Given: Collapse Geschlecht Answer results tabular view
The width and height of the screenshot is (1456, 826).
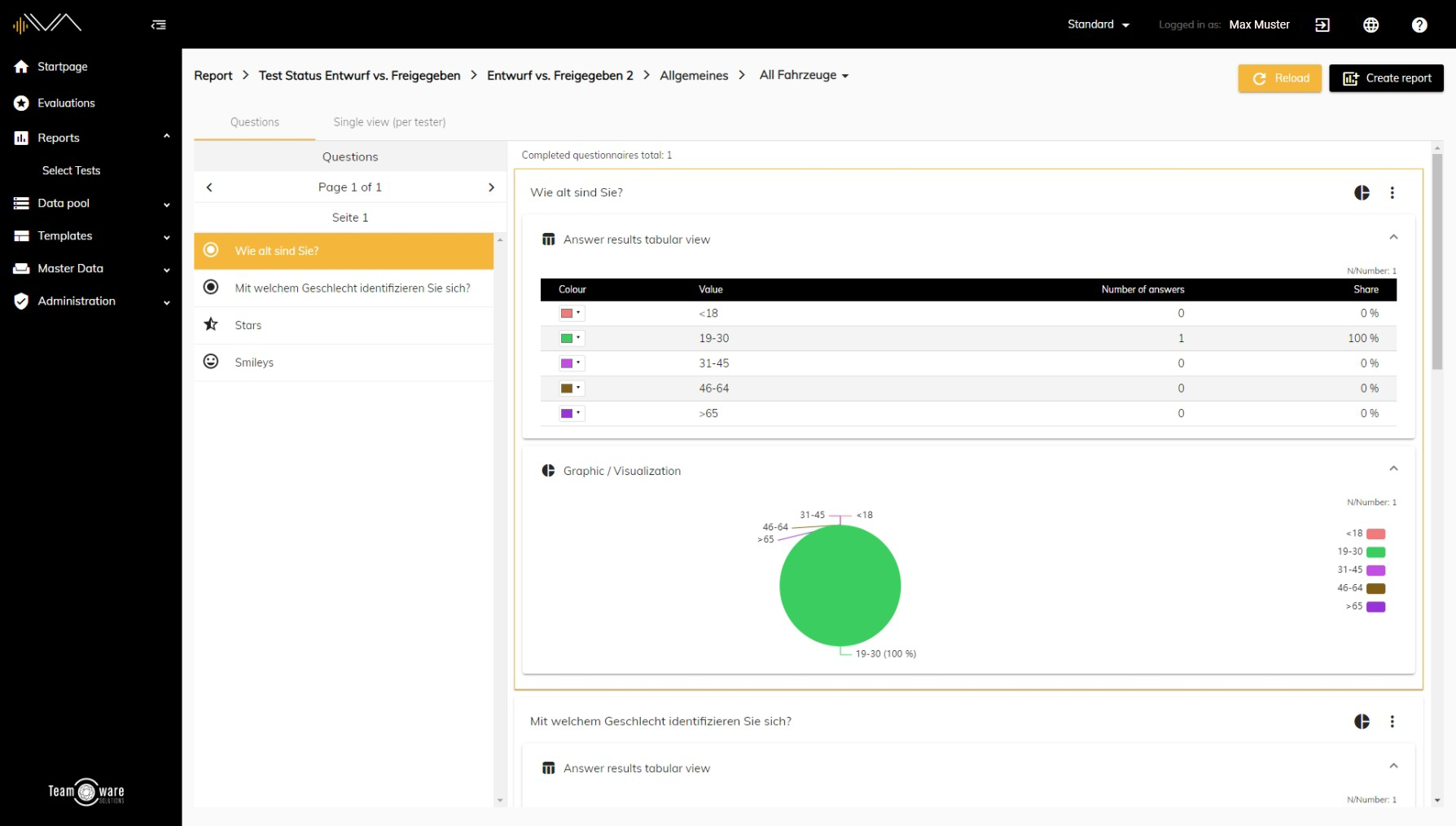Looking at the screenshot, I should point(1393,766).
